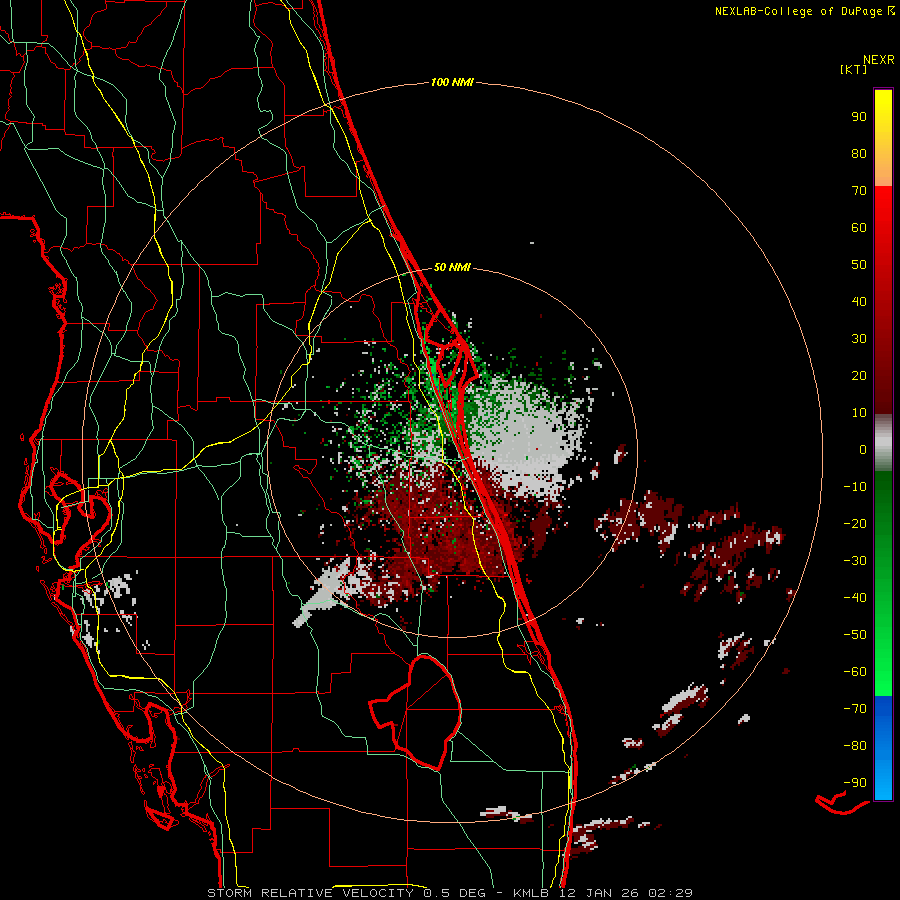
Task: Select the -60 value on velocity scale
Action: pos(855,672)
